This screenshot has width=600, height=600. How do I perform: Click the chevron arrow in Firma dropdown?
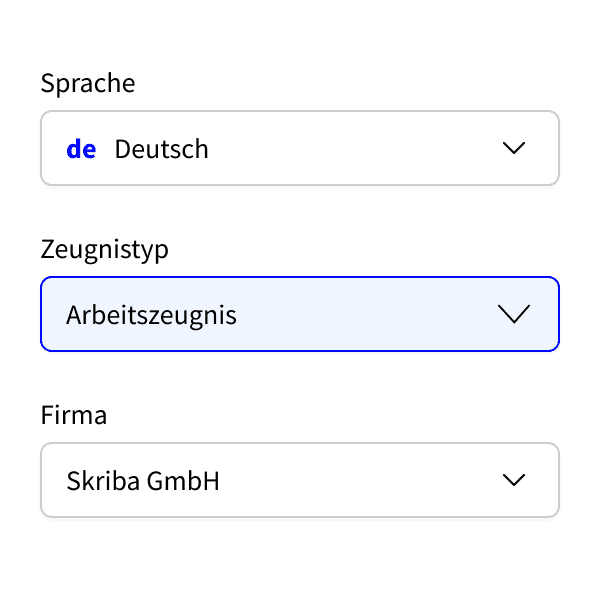click(x=514, y=480)
